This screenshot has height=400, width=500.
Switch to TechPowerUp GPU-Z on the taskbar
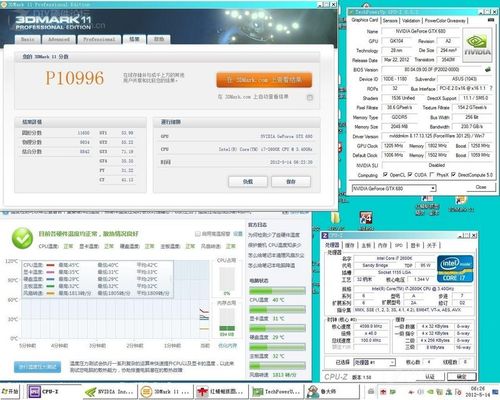click(x=277, y=391)
